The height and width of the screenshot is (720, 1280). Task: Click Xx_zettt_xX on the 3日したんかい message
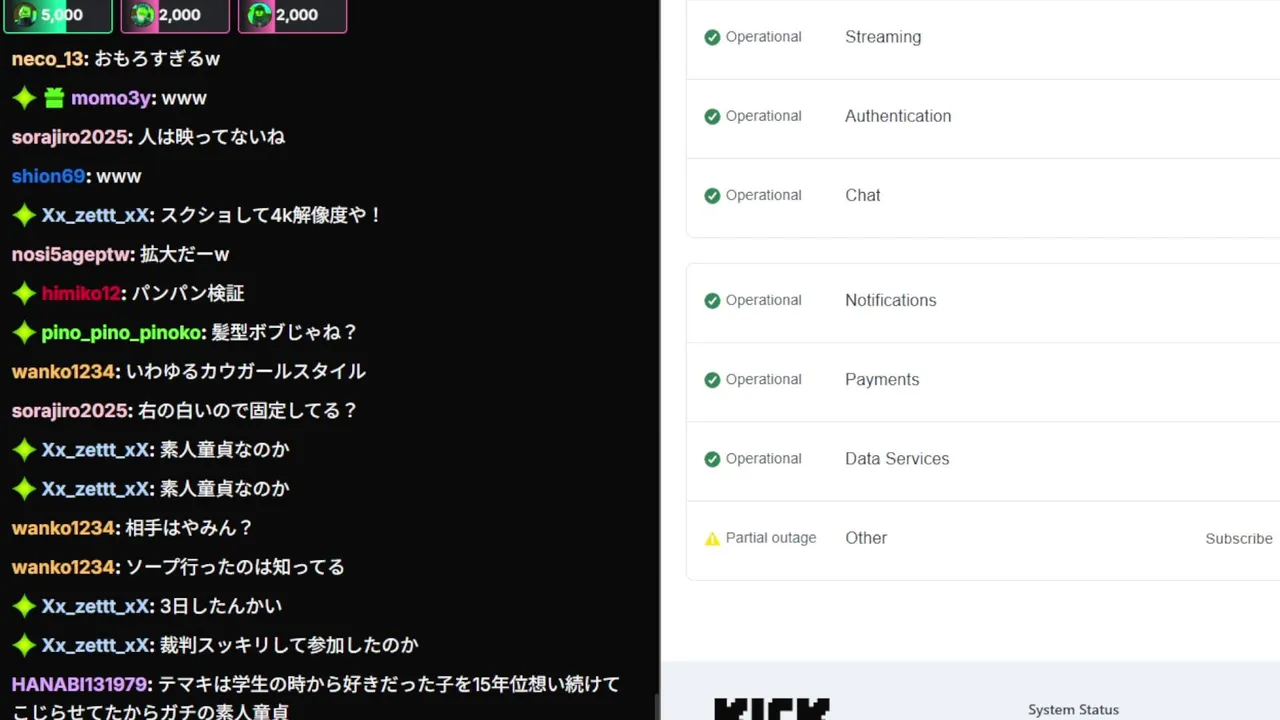[96, 606]
